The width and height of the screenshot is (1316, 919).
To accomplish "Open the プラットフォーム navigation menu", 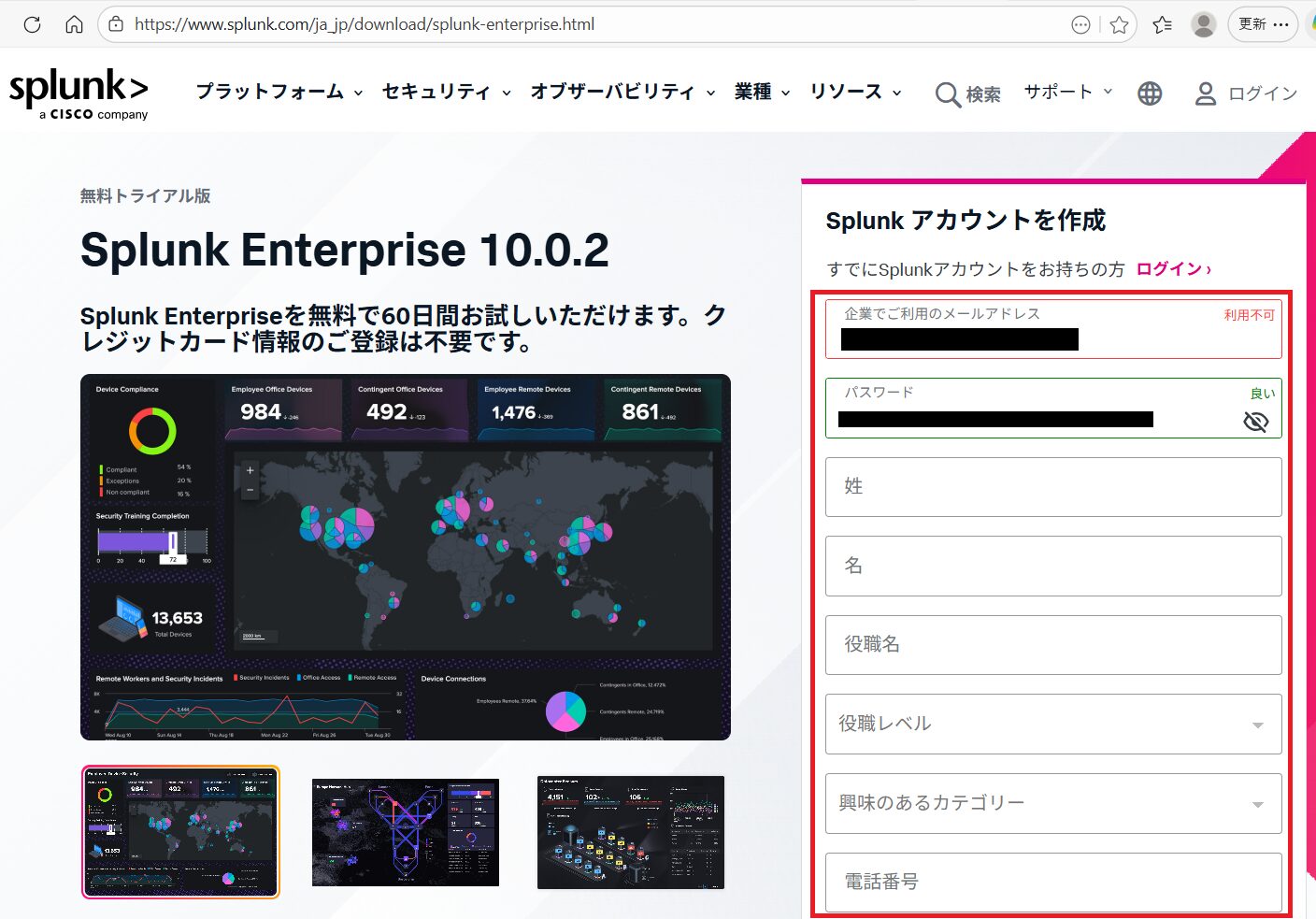I will tap(279, 92).
